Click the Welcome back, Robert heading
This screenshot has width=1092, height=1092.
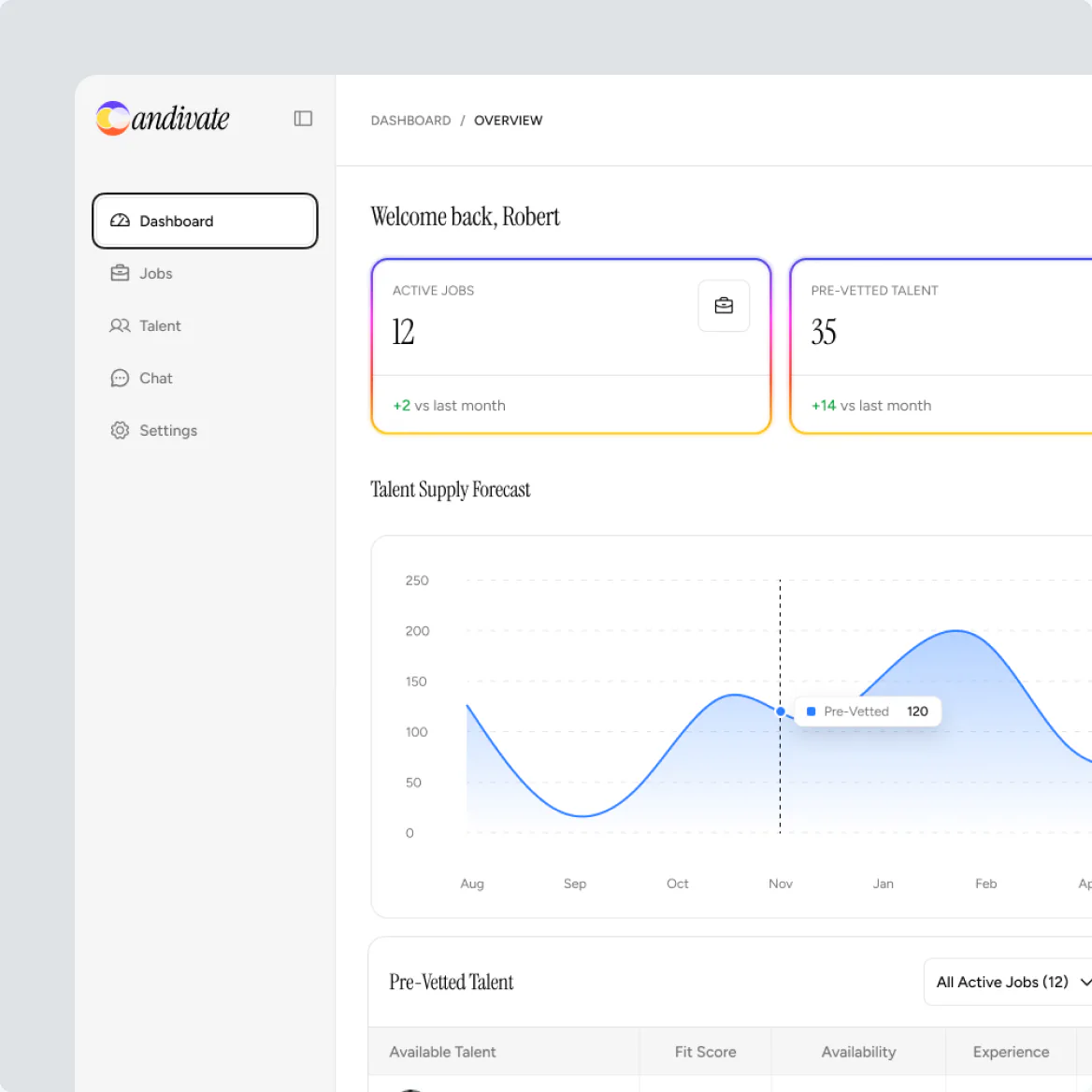(465, 217)
